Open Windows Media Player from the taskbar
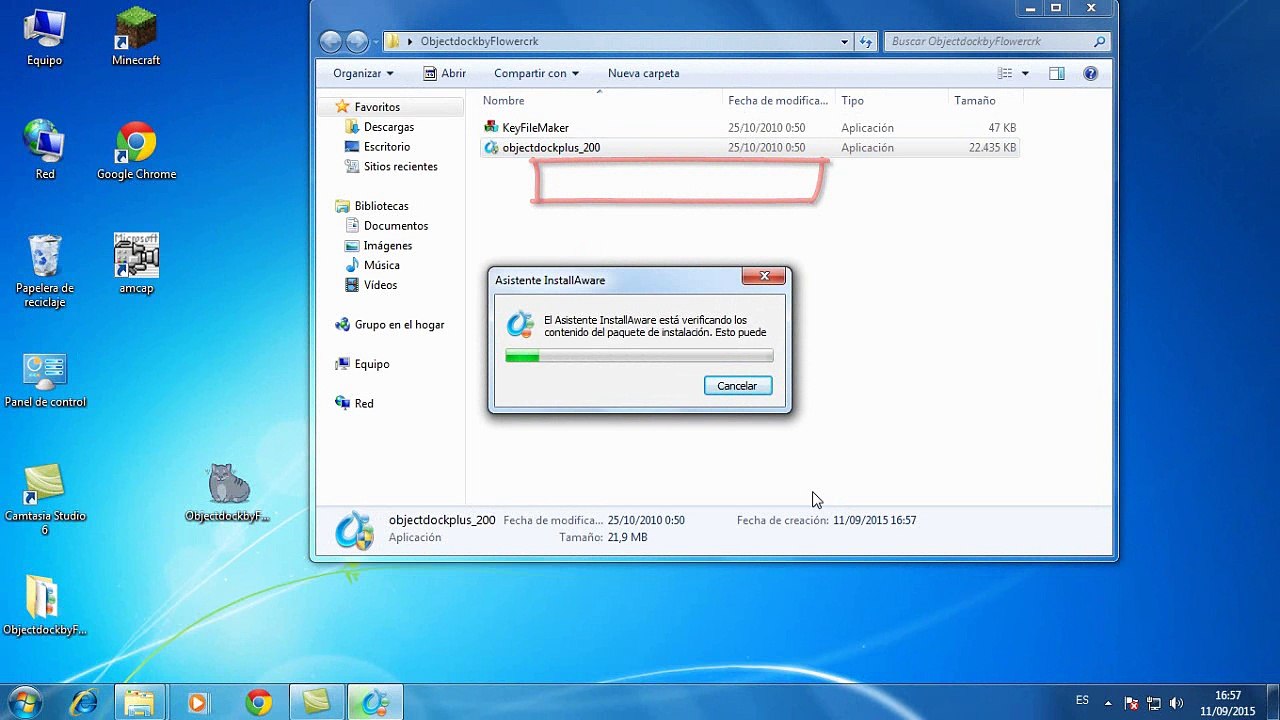1280x720 pixels. coord(197,703)
